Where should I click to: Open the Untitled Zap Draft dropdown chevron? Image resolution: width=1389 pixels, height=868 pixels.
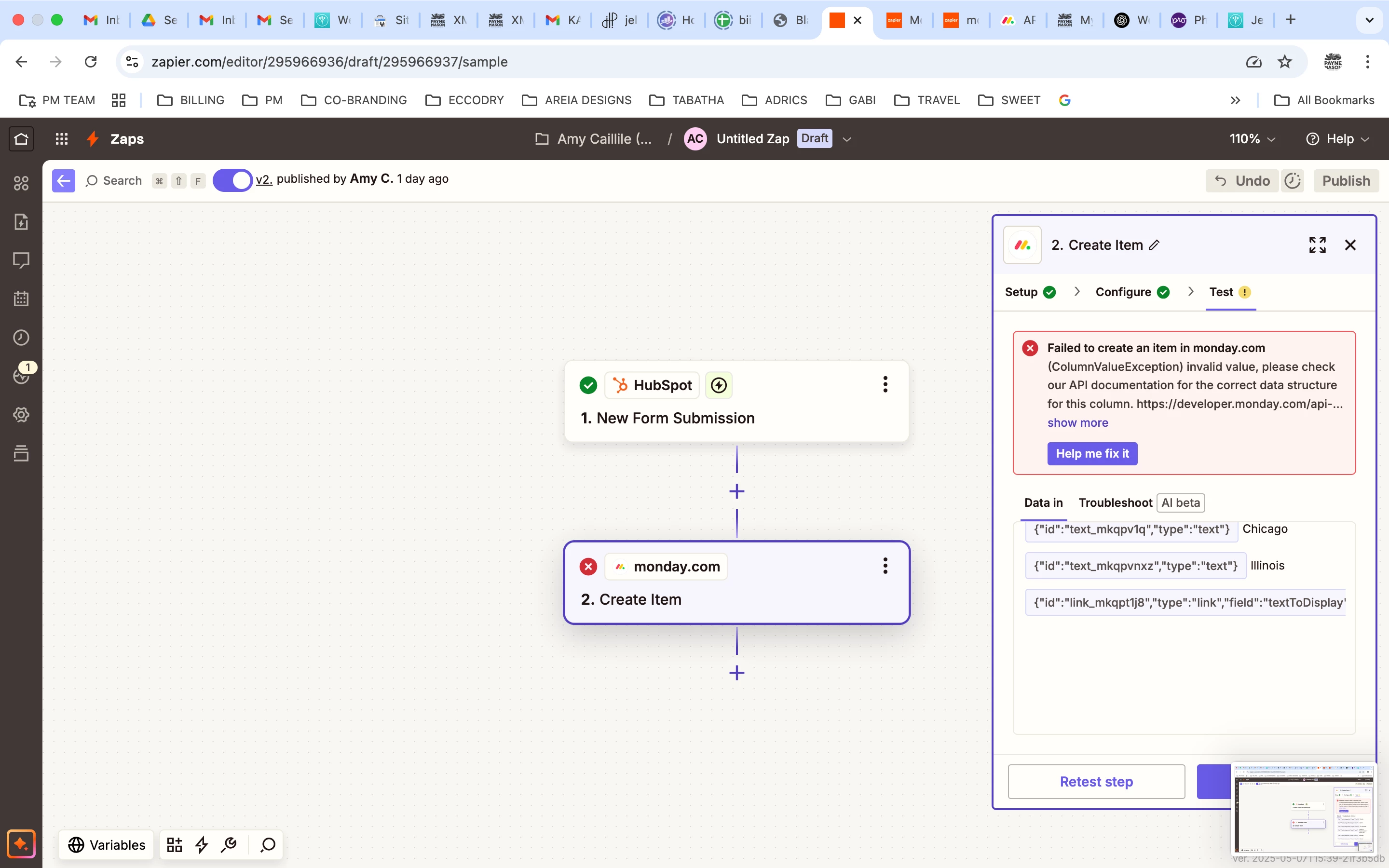tap(846, 139)
